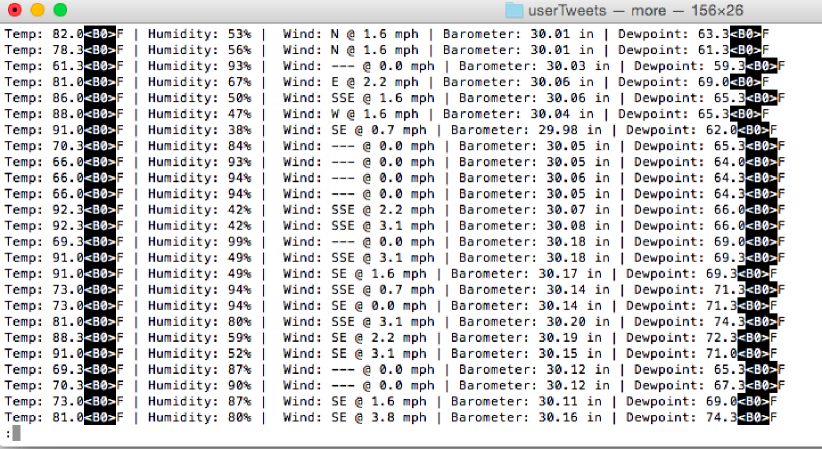
Task: Click the value "Humidity: 38%"
Action: click(x=199, y=130)
